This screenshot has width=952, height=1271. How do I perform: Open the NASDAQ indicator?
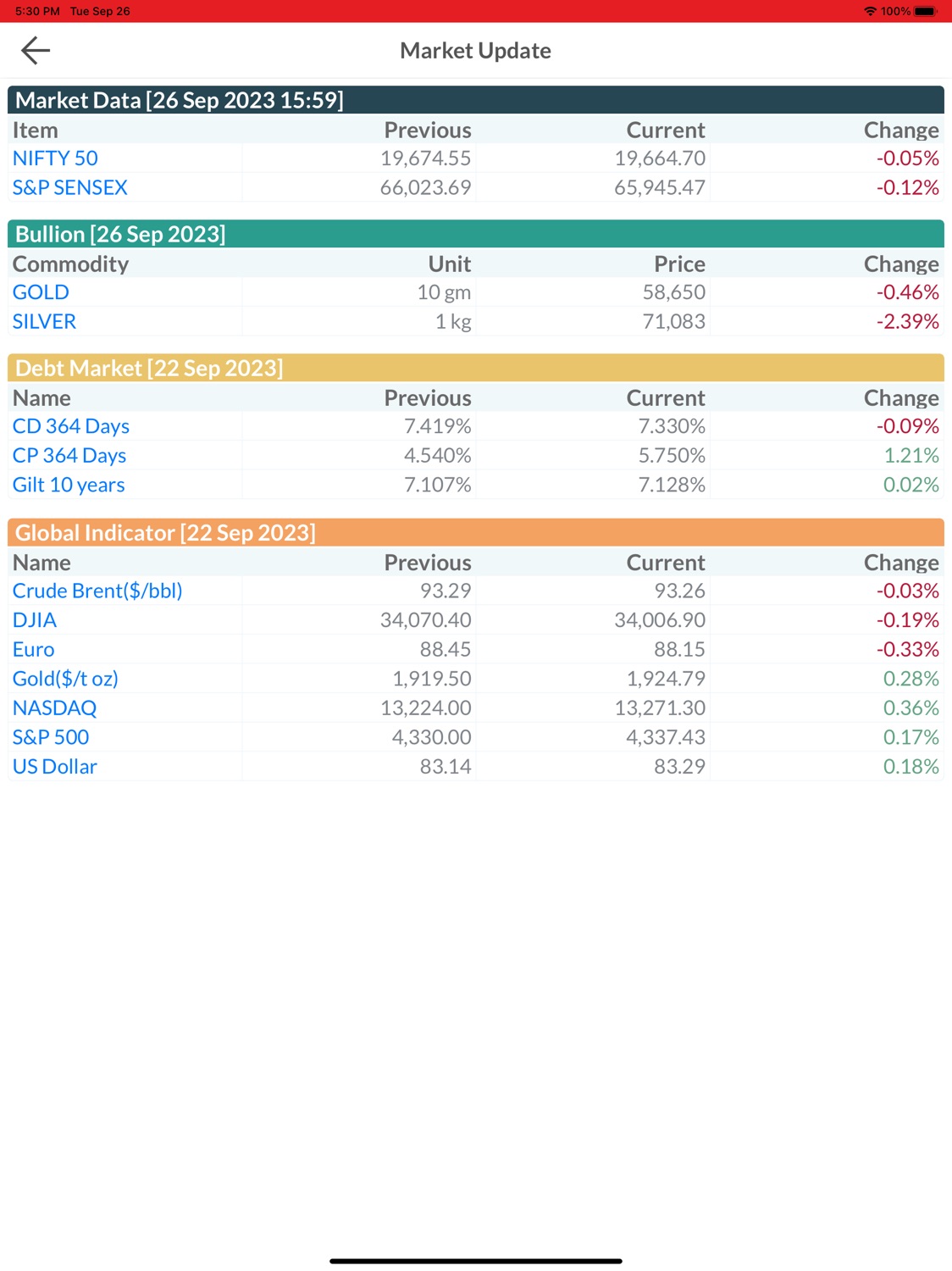point(54,708)
